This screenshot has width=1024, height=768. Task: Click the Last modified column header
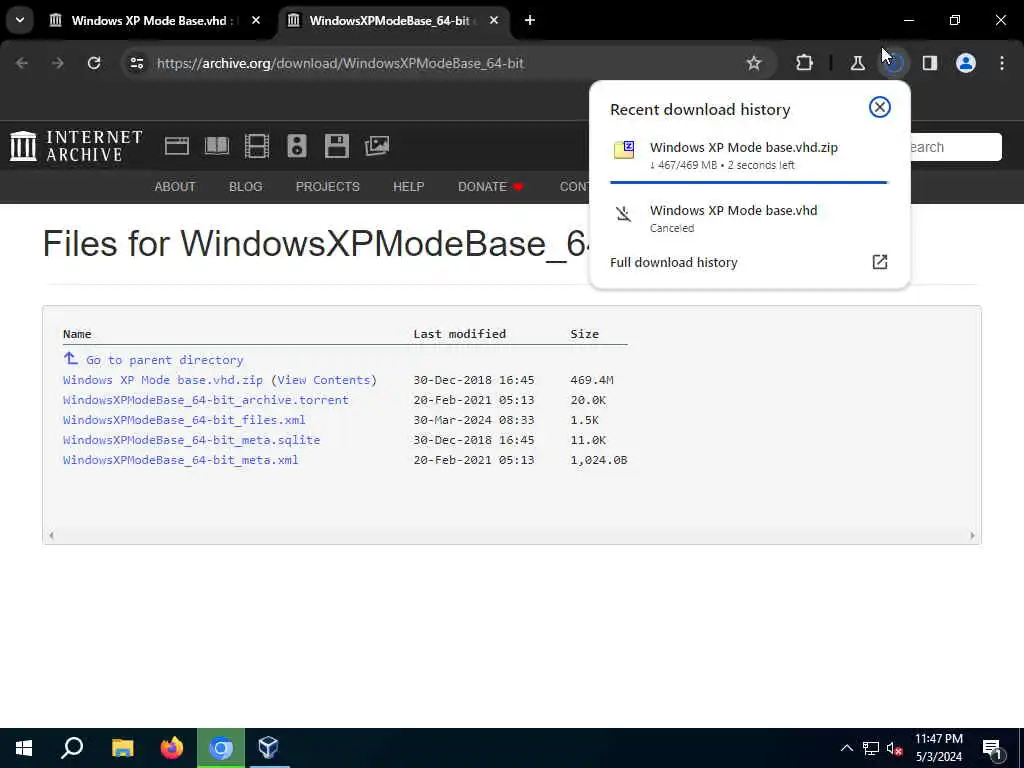point(460,334)
